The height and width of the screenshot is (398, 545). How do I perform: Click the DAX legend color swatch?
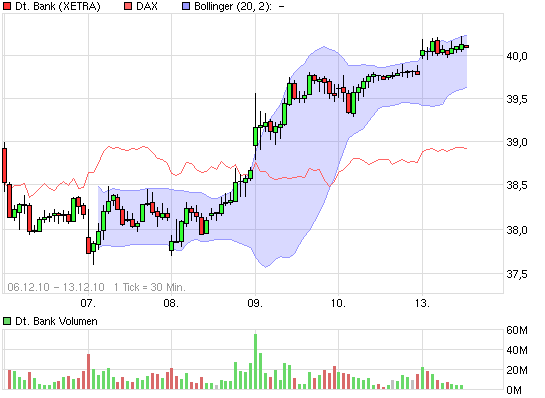(128, 6)
